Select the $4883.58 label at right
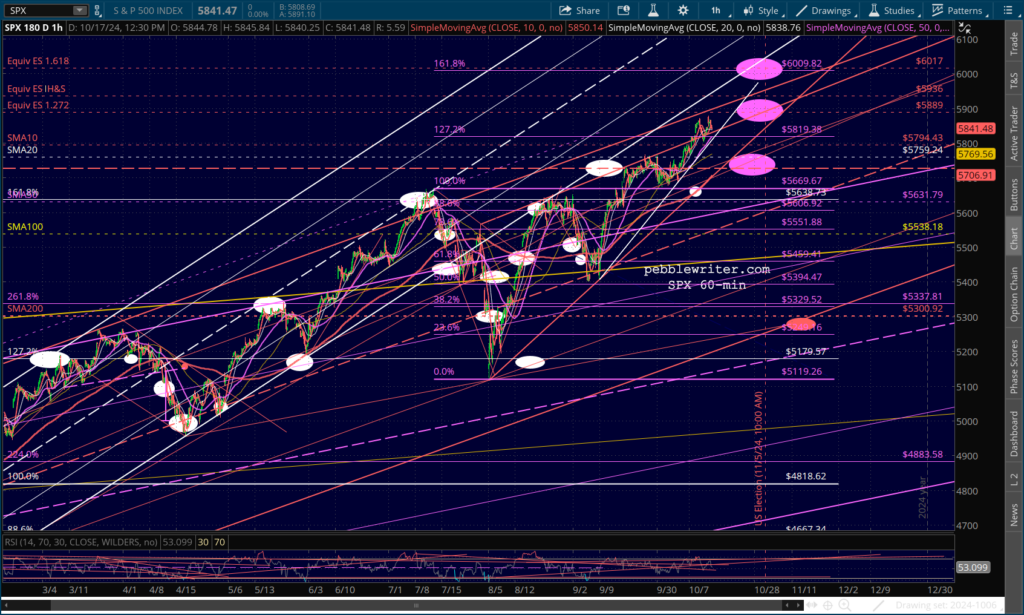 click(x=922, y=454)
